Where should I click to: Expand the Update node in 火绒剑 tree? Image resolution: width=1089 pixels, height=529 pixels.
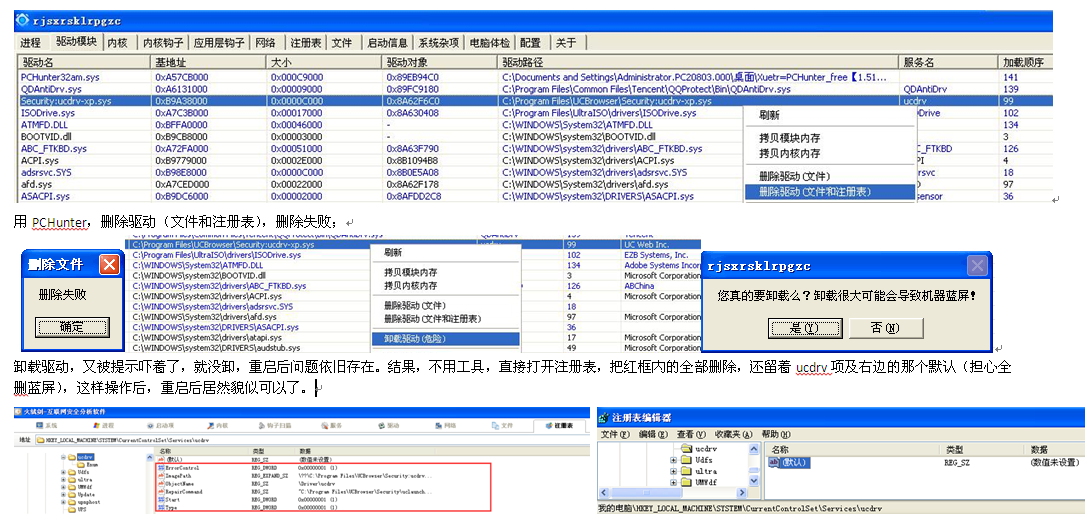pyautogui.click(x=63, y=494)
